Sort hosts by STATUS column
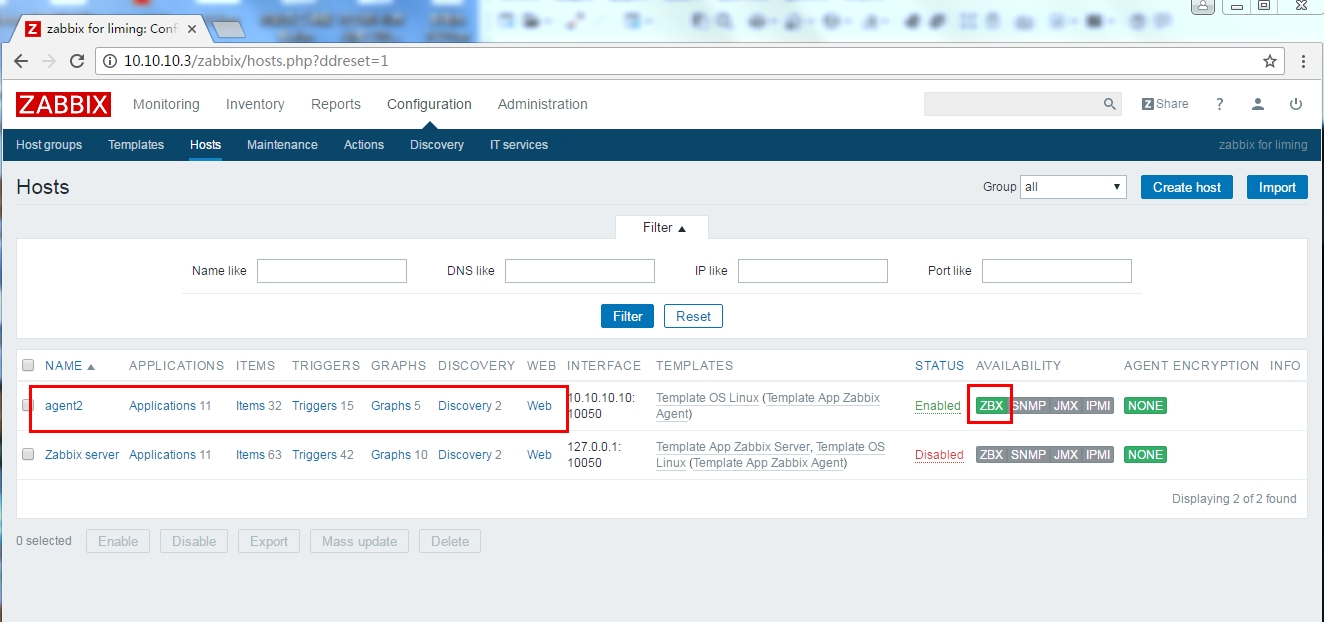1324x622 pixels. pos(939,366)
